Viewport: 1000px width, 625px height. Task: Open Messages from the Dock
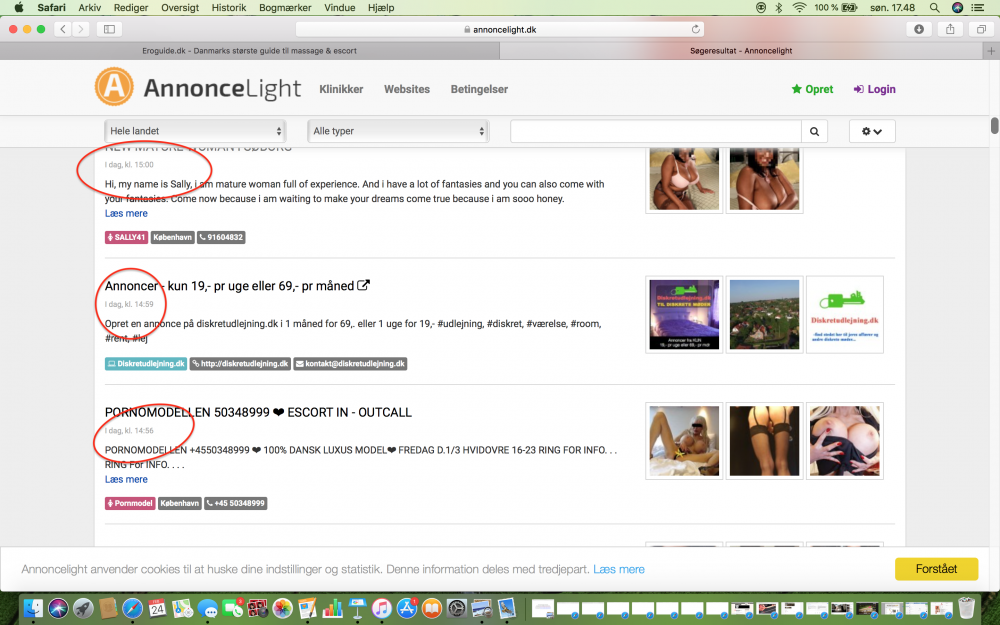pos(207,608)
